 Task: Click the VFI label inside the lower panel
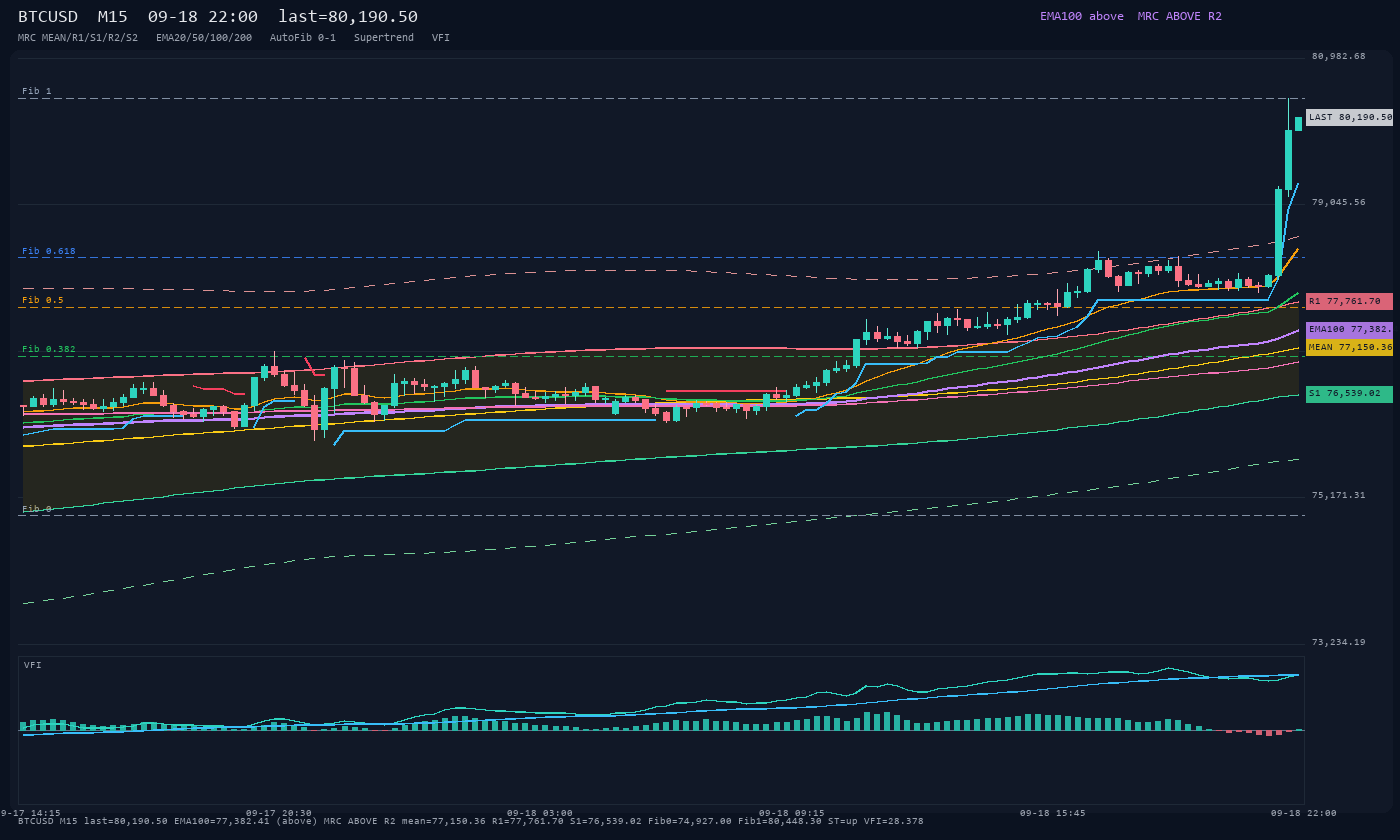coord(33,665)
